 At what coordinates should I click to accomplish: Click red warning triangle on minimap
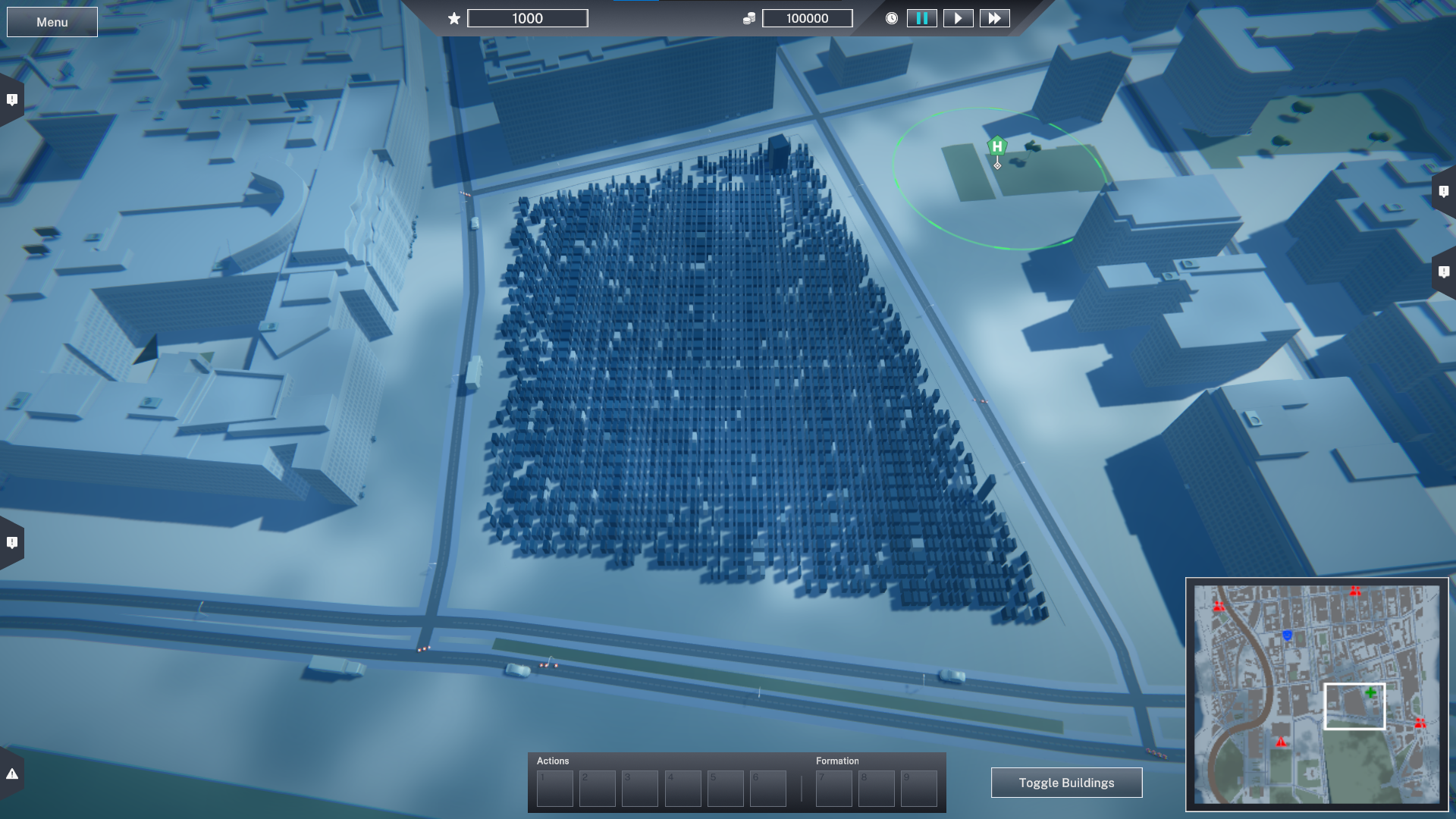pyautogui.click(x=1281, y=742)
